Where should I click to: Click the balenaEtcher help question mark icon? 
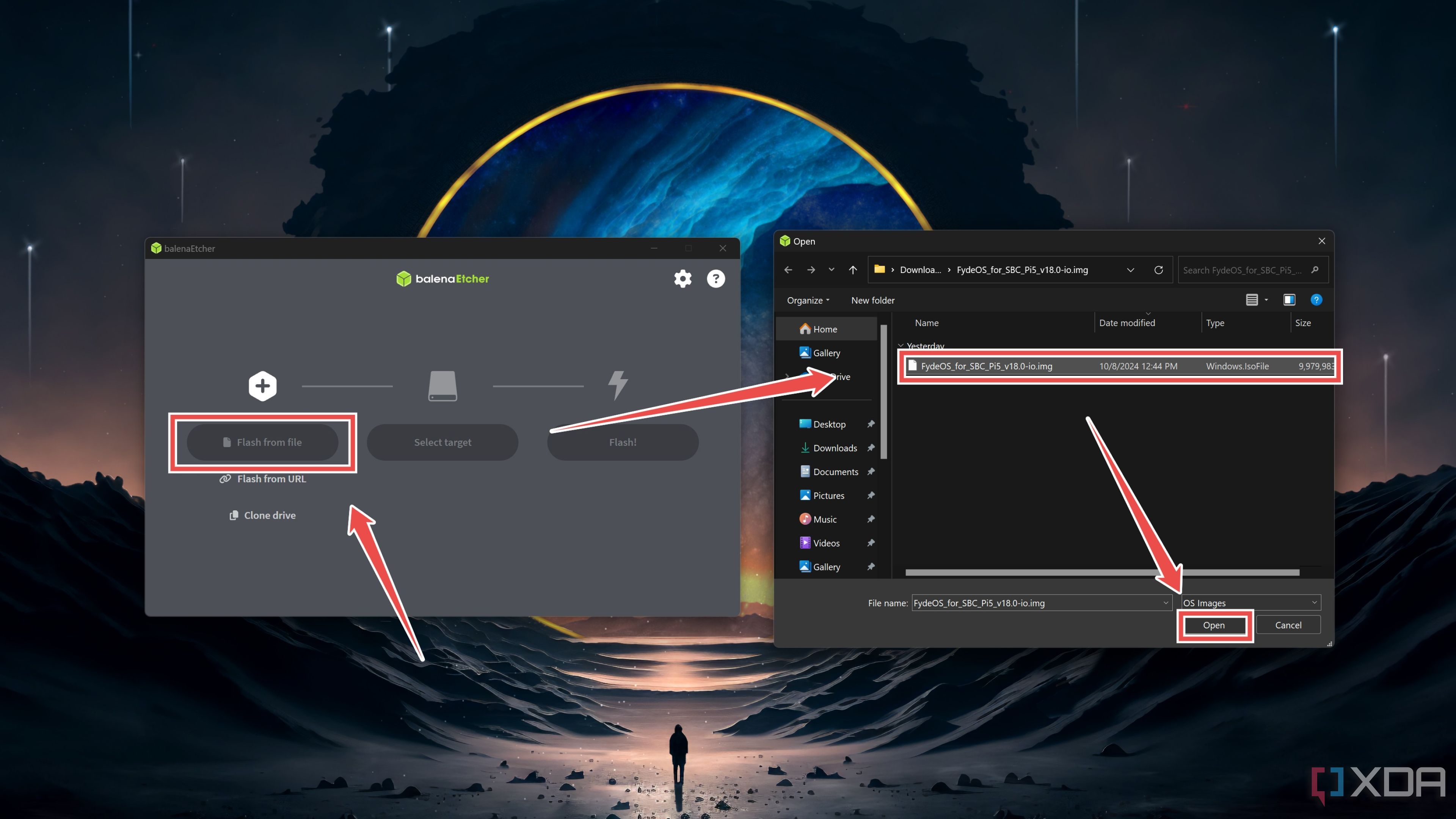716,278
